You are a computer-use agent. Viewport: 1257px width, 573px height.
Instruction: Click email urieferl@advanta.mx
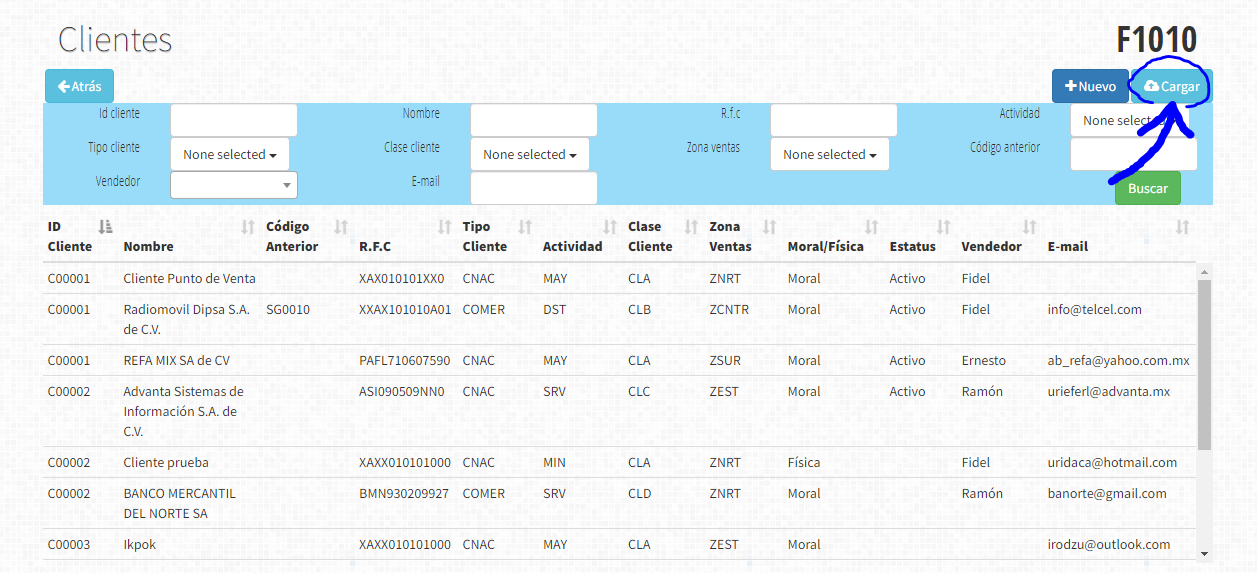[x=1109, y=391]
